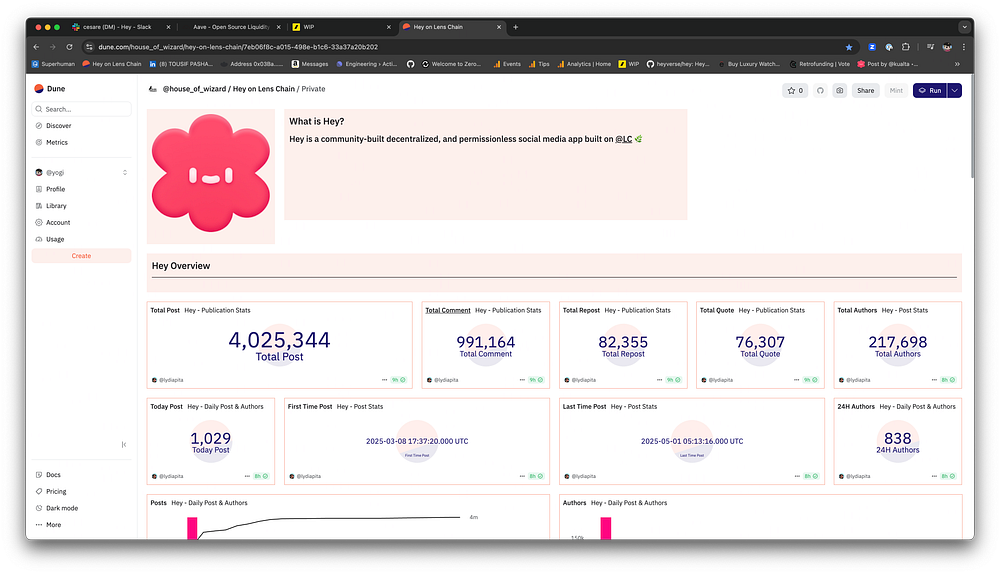Open Library in the sidebar
This screenshot has height=574, width=1000.
coord(51,205)
